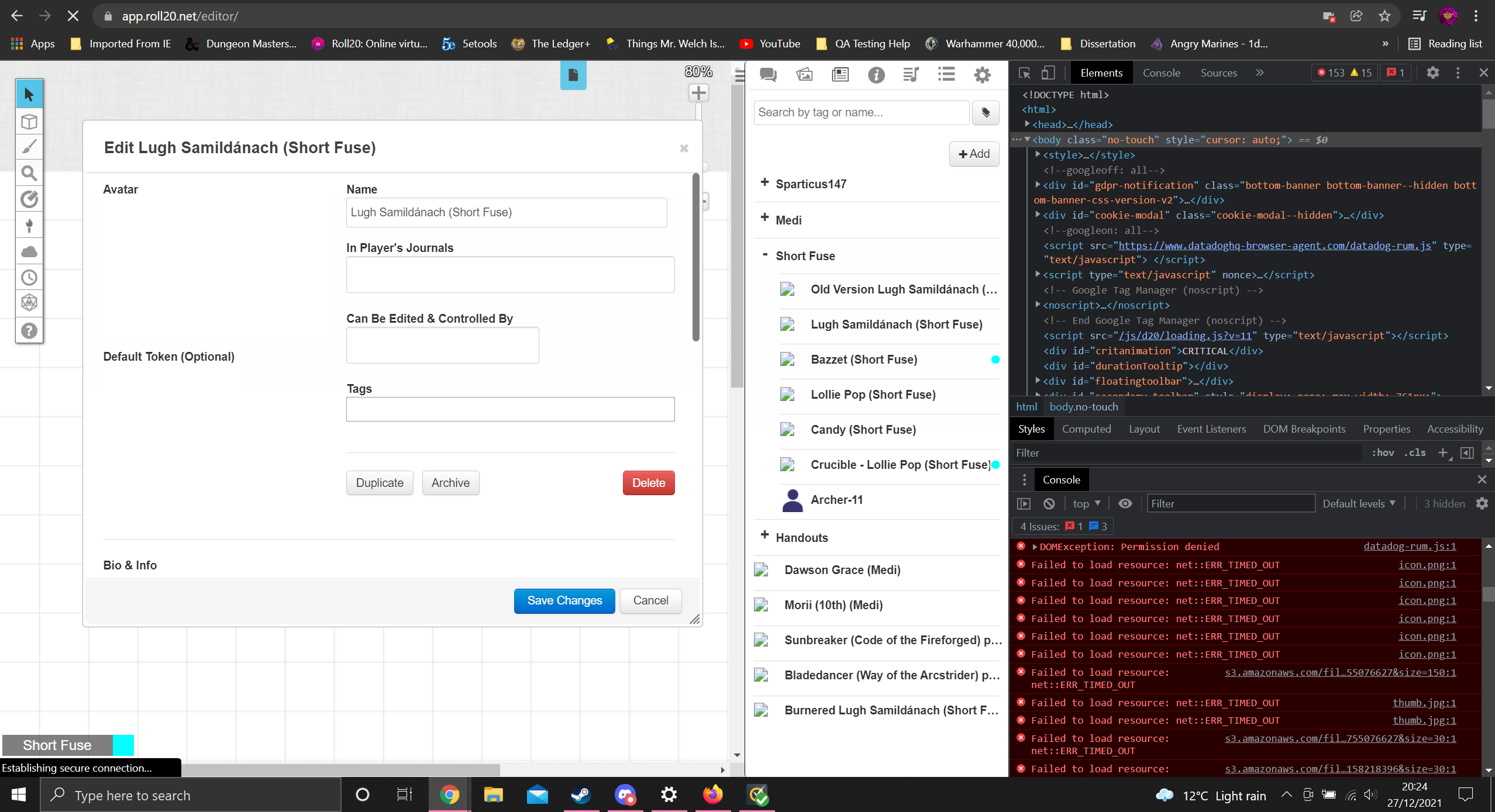The image size is (1495, 812).
Task: Open the Compendium info tab icon
Action: [876, 74]
